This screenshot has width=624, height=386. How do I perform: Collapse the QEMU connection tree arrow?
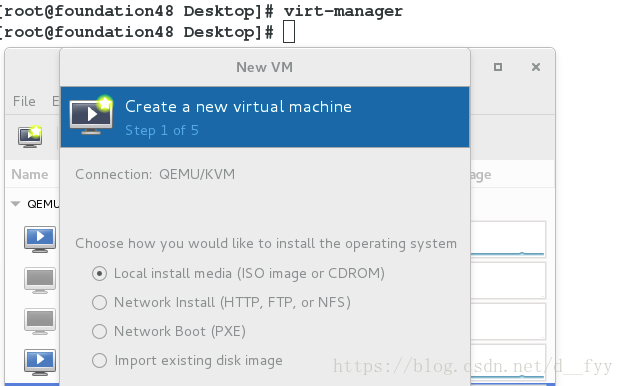(16, 204)
